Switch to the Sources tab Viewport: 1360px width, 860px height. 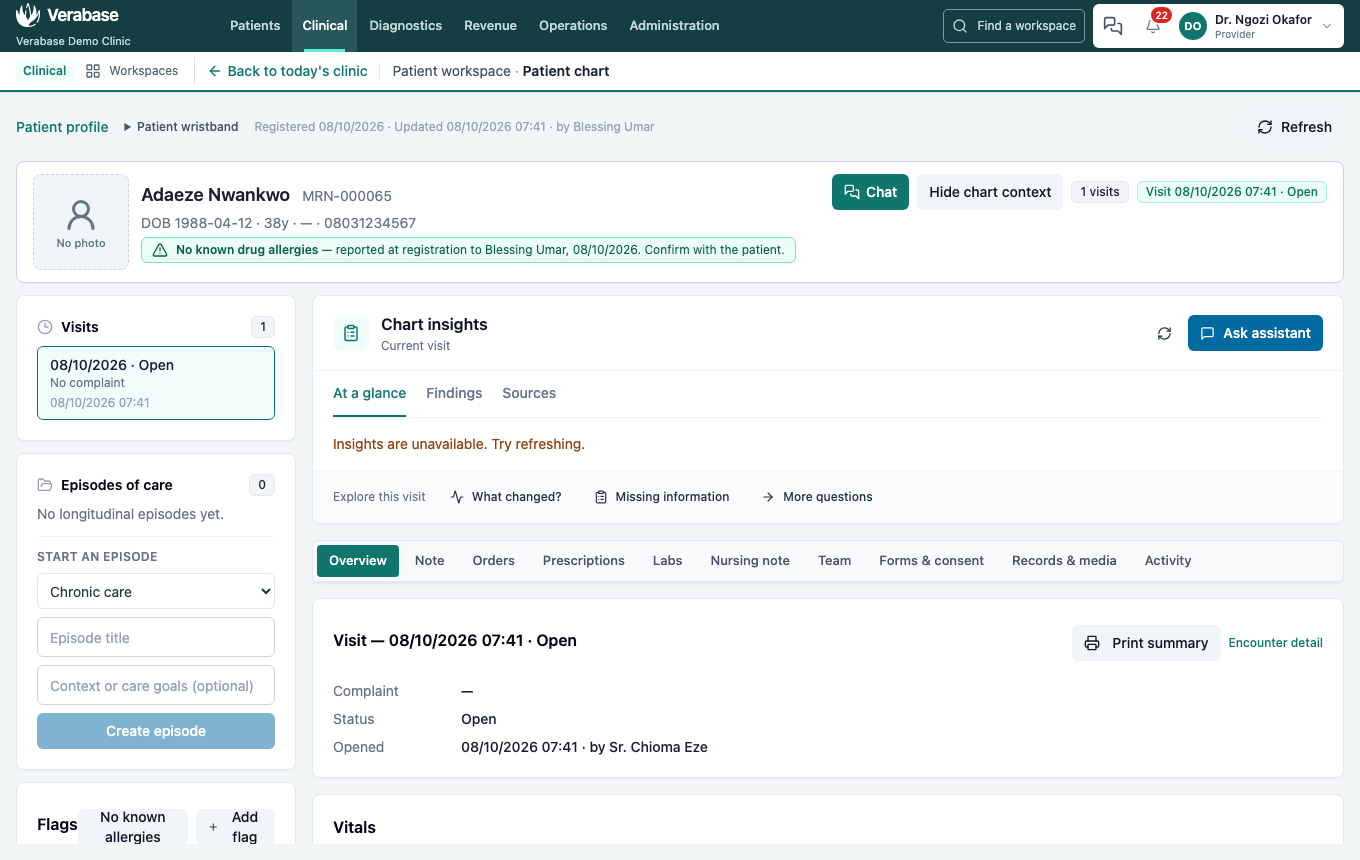pyautogui.click(x=529, y=393)
